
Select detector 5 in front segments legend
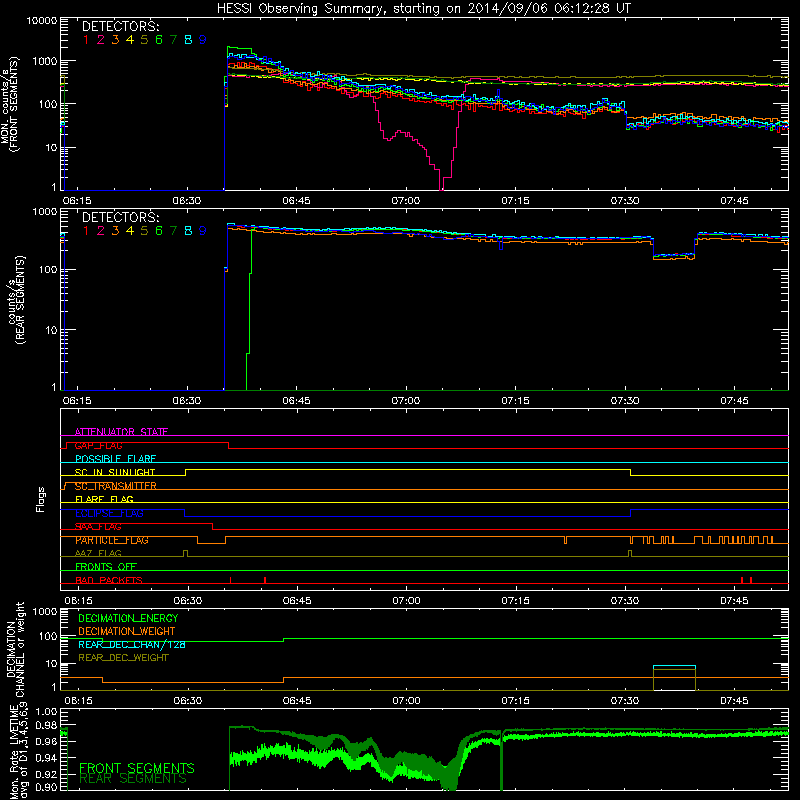(144, 40)
